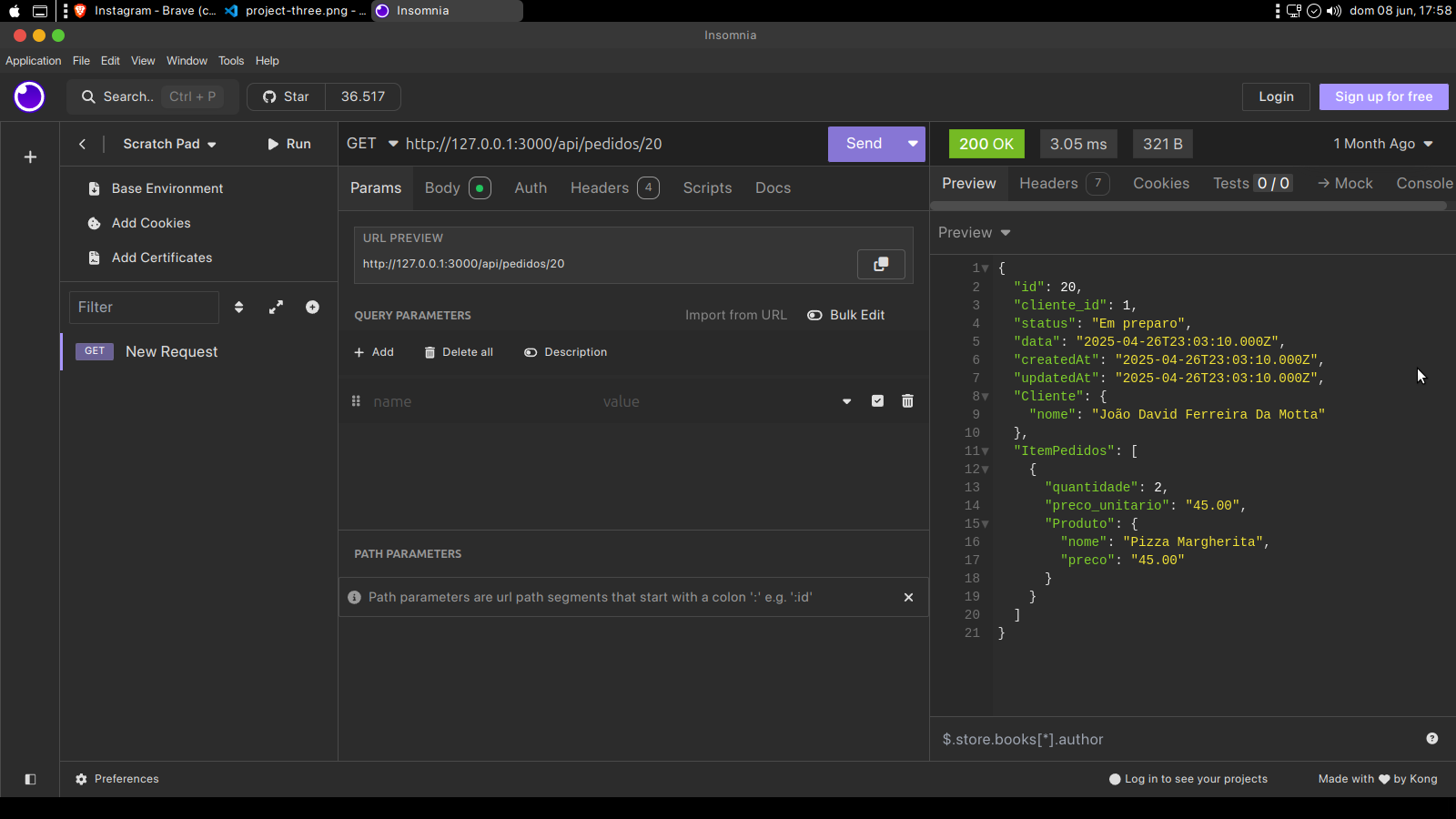Click the trash icon in parameter row
The height and width of the screenshot is (819, 1456).
pyautogui.click(x=907, y=401)
